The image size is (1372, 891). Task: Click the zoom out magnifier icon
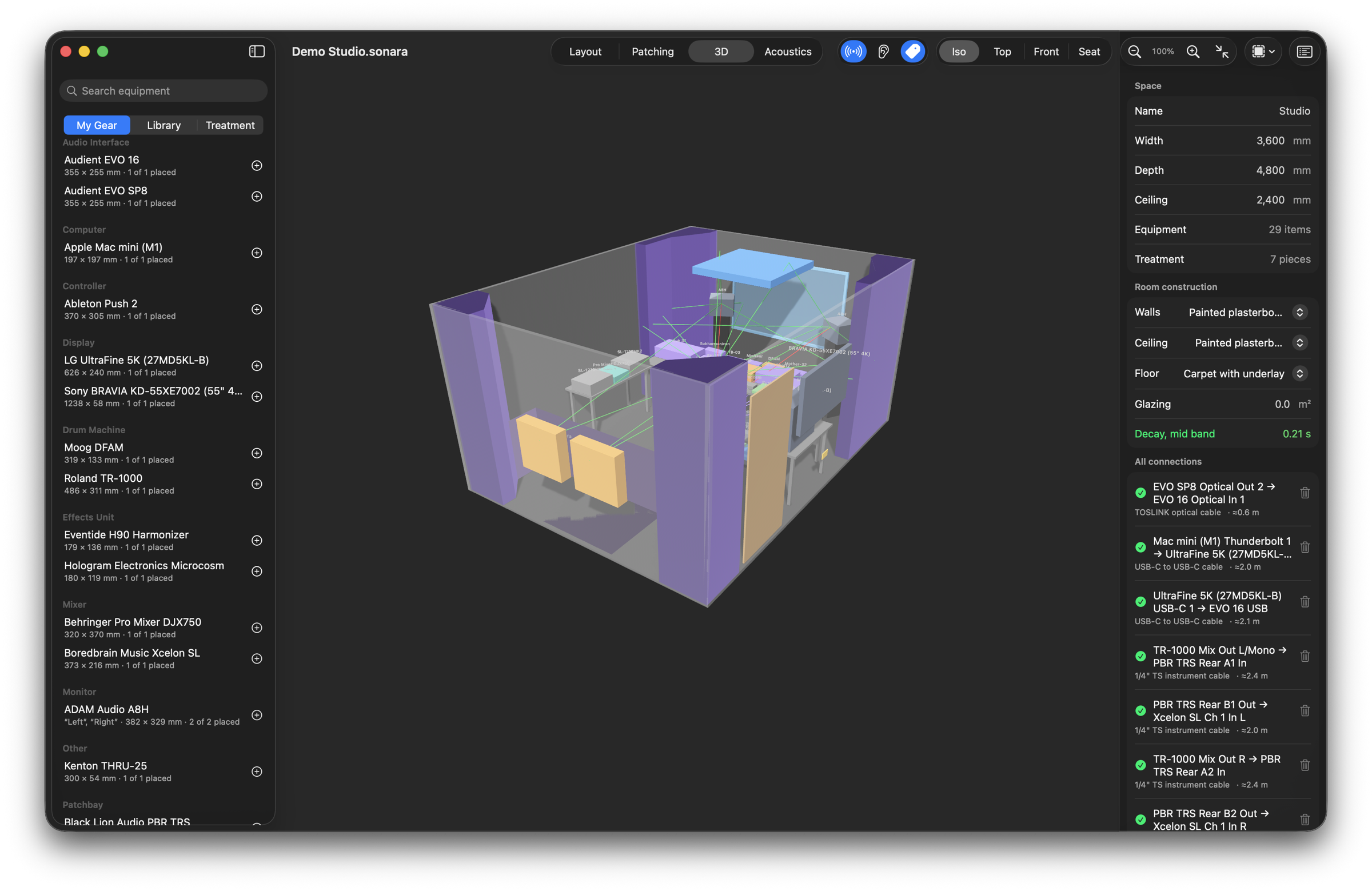[1134, 51]
